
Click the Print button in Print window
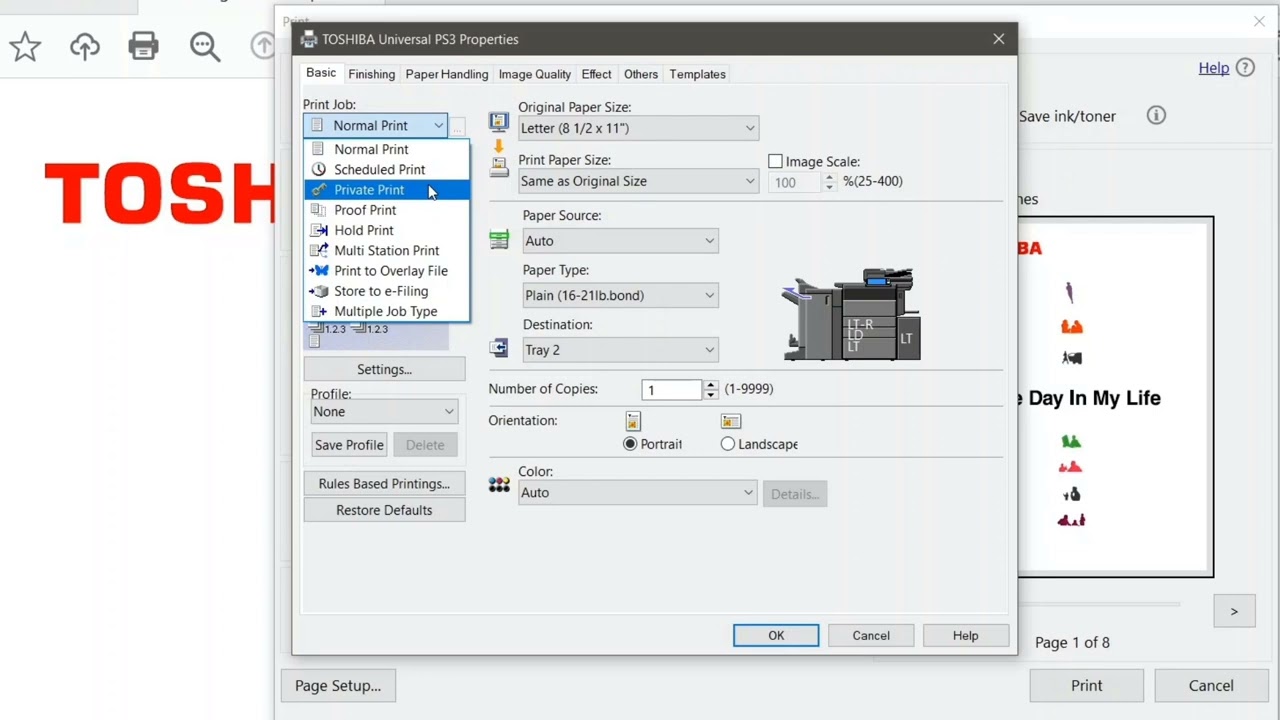[1087, 686]
